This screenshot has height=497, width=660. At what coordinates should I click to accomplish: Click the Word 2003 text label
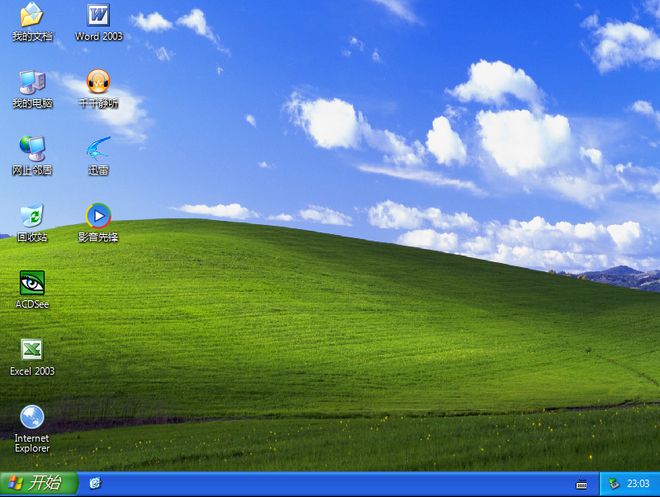pyautogui.click(x=99, y=37)
